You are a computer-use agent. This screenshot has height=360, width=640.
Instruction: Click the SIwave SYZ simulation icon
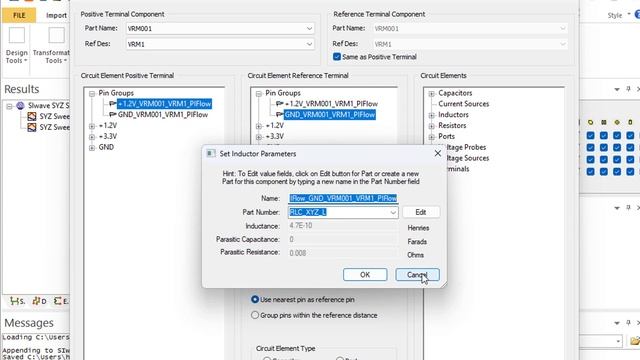tap(20, 106)
